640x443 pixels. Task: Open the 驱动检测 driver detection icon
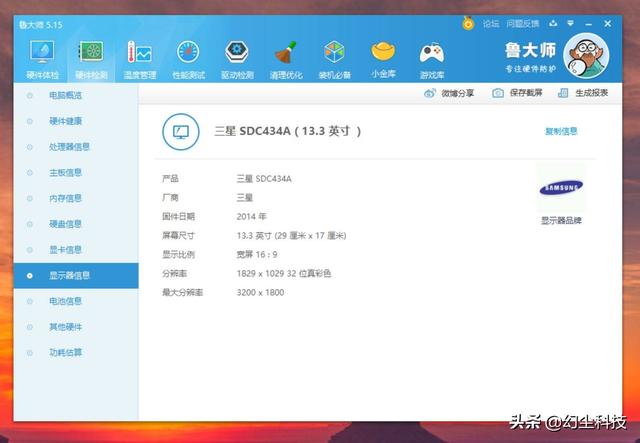point(237,51)
